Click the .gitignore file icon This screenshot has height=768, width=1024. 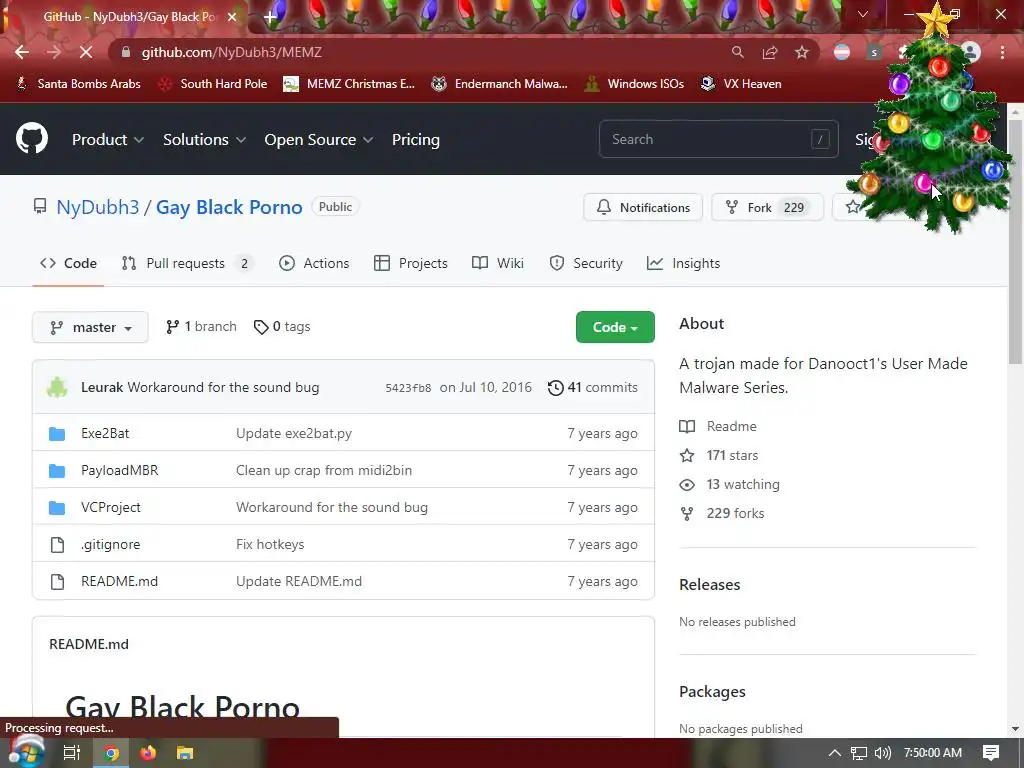(x=57, y=545)
